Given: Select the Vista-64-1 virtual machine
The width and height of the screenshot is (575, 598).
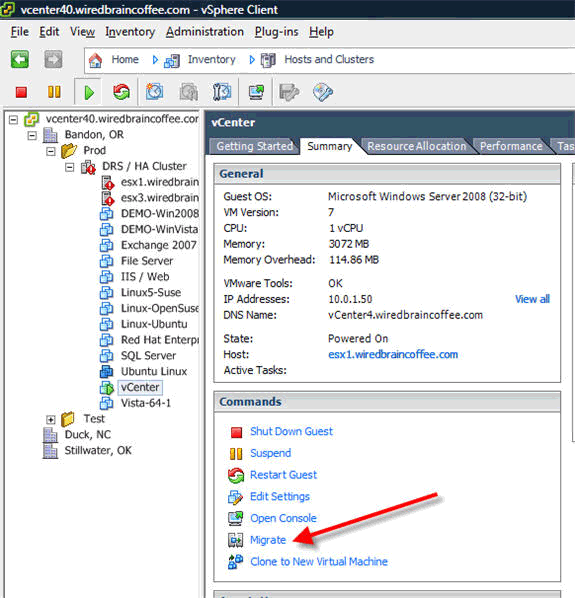Looking at the screenshot, I should pos(146,403).
